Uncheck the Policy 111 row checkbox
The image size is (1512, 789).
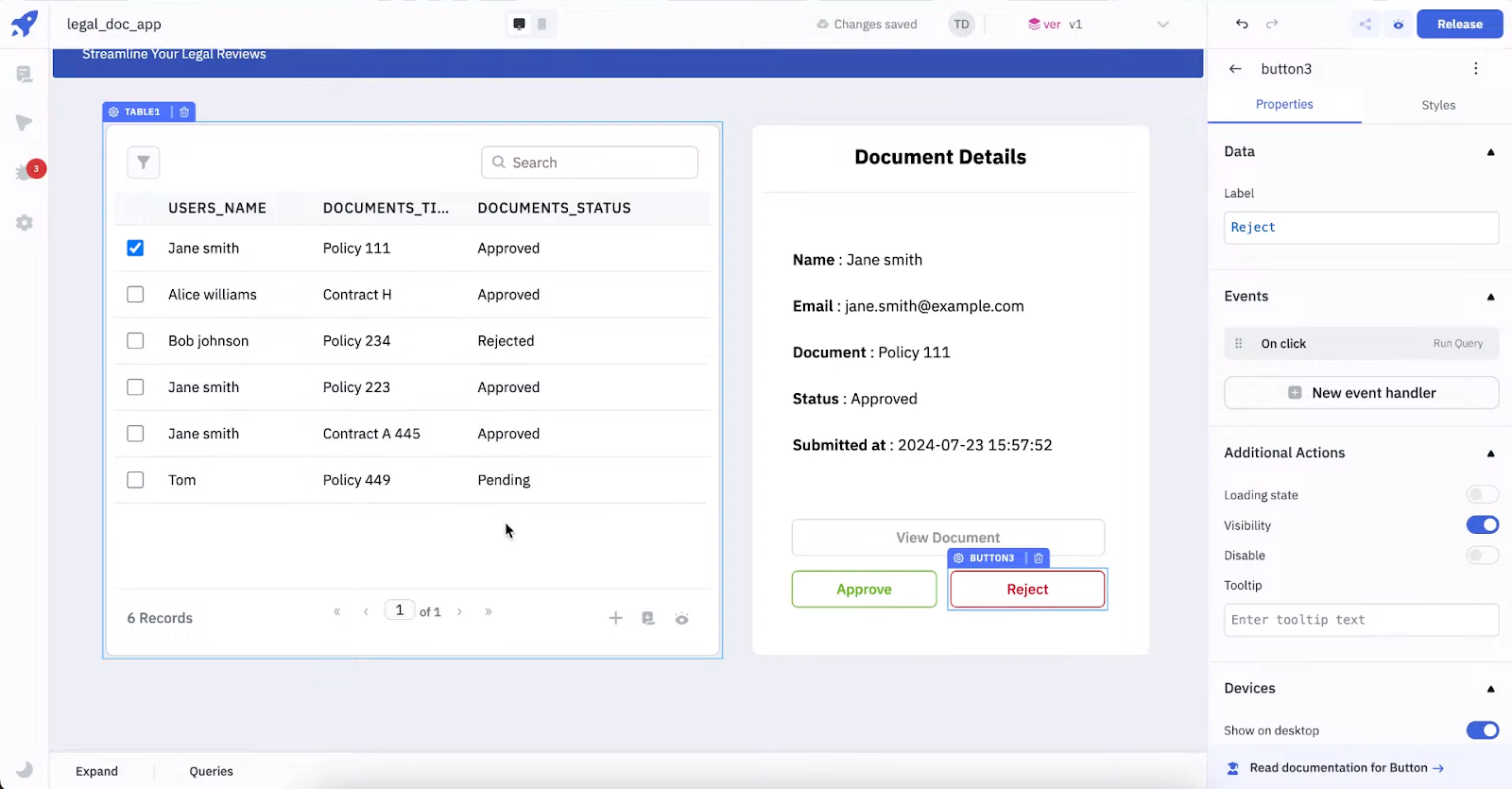click(135, 248)
